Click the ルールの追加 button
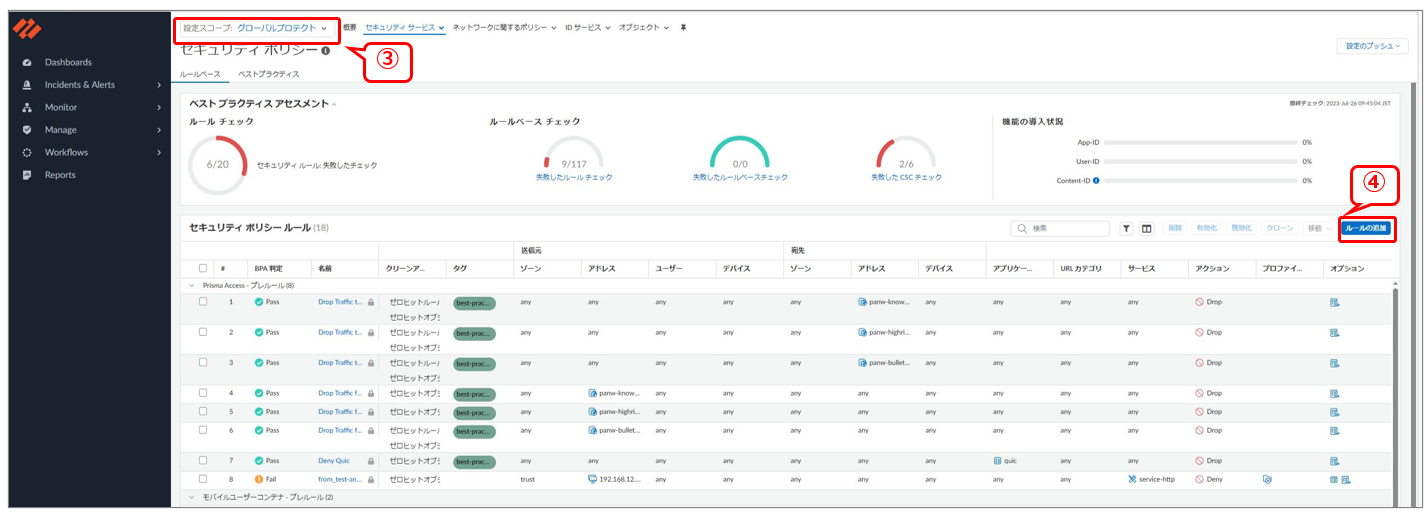Screen dimensions: 1428x516 (1366, 229)
